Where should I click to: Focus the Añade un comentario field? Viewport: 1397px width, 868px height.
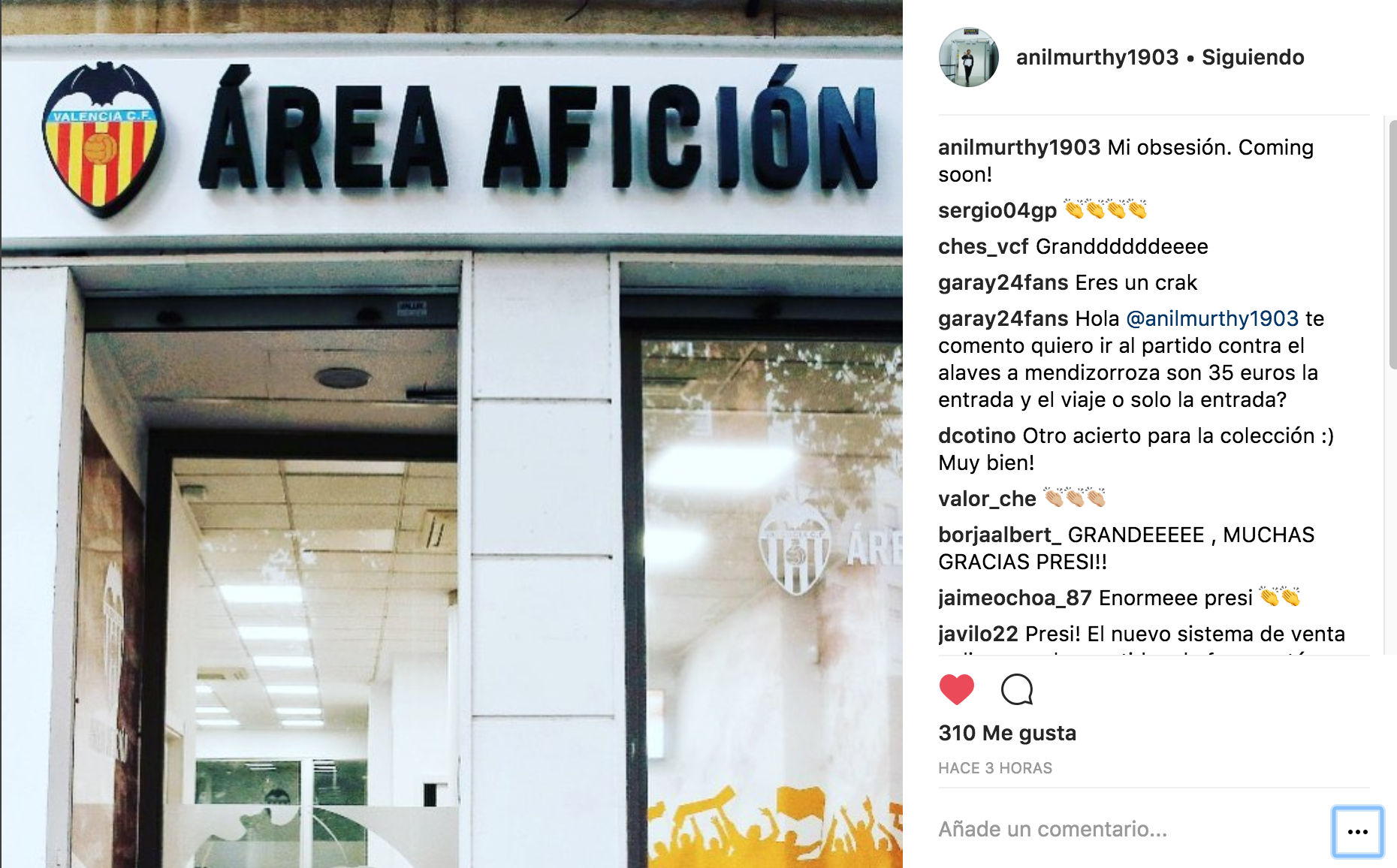[1130, 829]
